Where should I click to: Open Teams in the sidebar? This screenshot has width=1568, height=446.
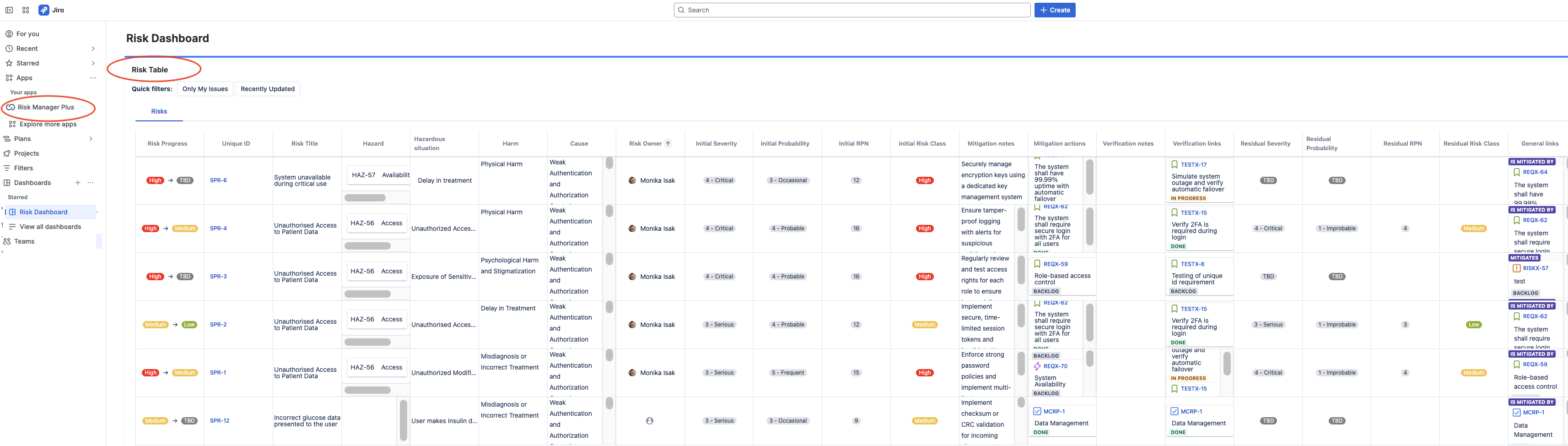(x=24, y=241)
